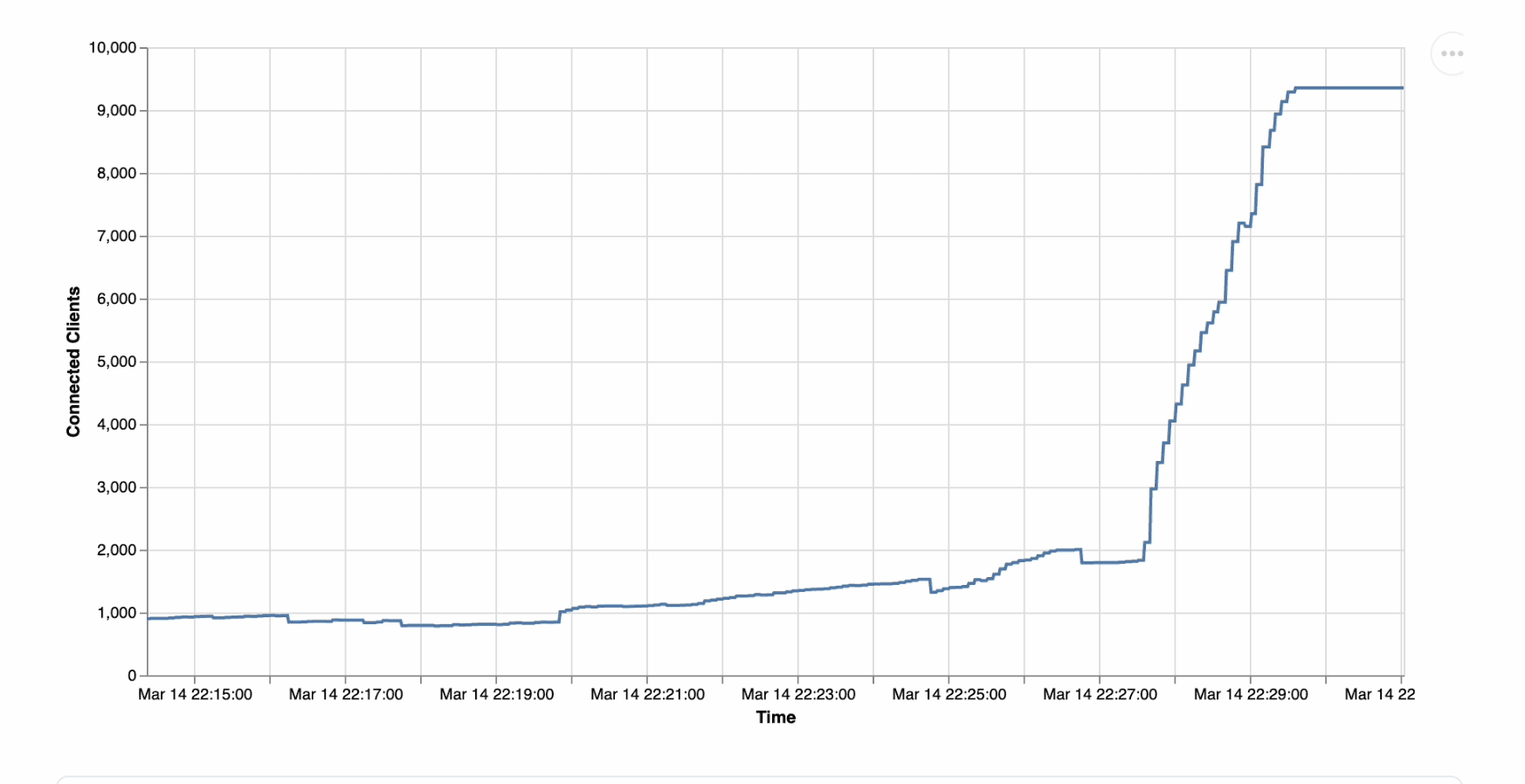
Task: Click the 'Time' x-axis title
Action: pyautogui.click(x=776, y=717)
